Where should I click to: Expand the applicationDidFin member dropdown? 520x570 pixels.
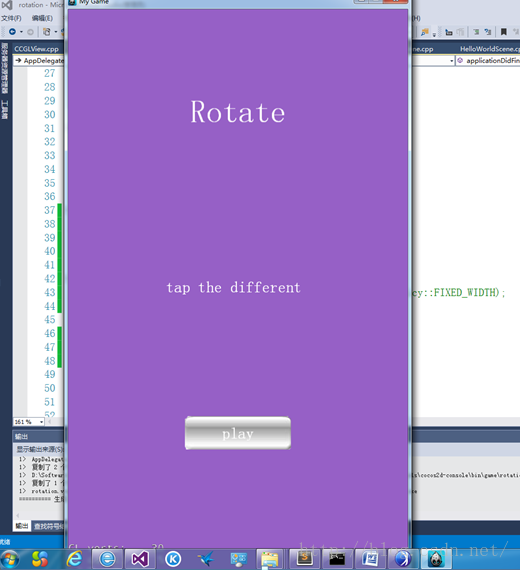[x=488, y=60]
